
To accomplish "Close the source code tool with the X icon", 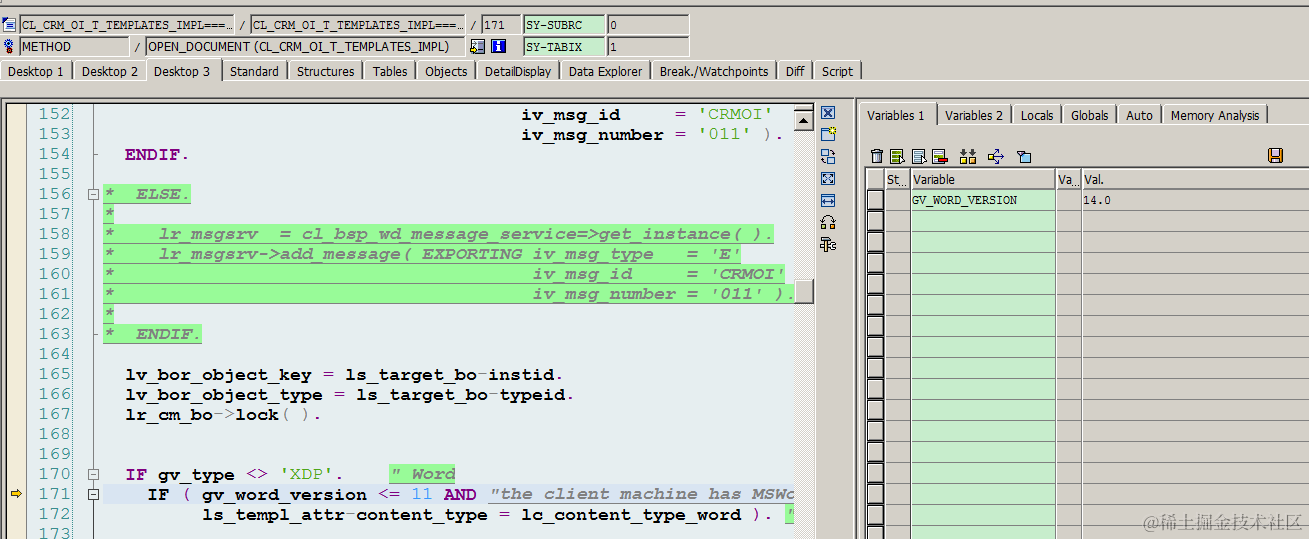I will pyautogui.click(x=828, y=112).
